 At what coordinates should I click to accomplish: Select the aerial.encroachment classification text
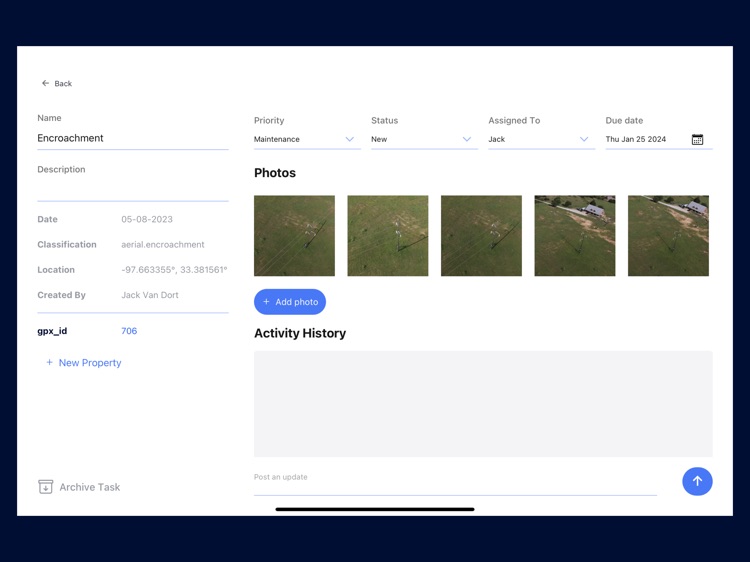(x=163, y=244)
